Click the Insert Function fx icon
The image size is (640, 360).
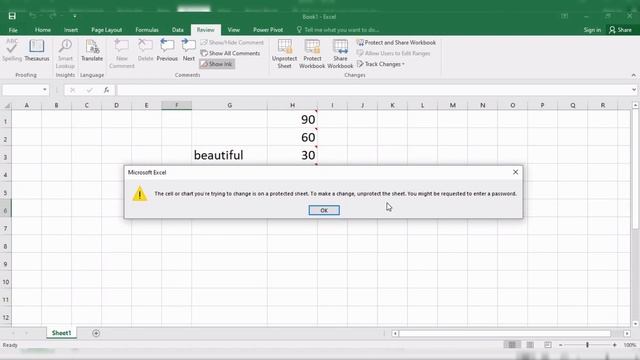coord(106,90)
